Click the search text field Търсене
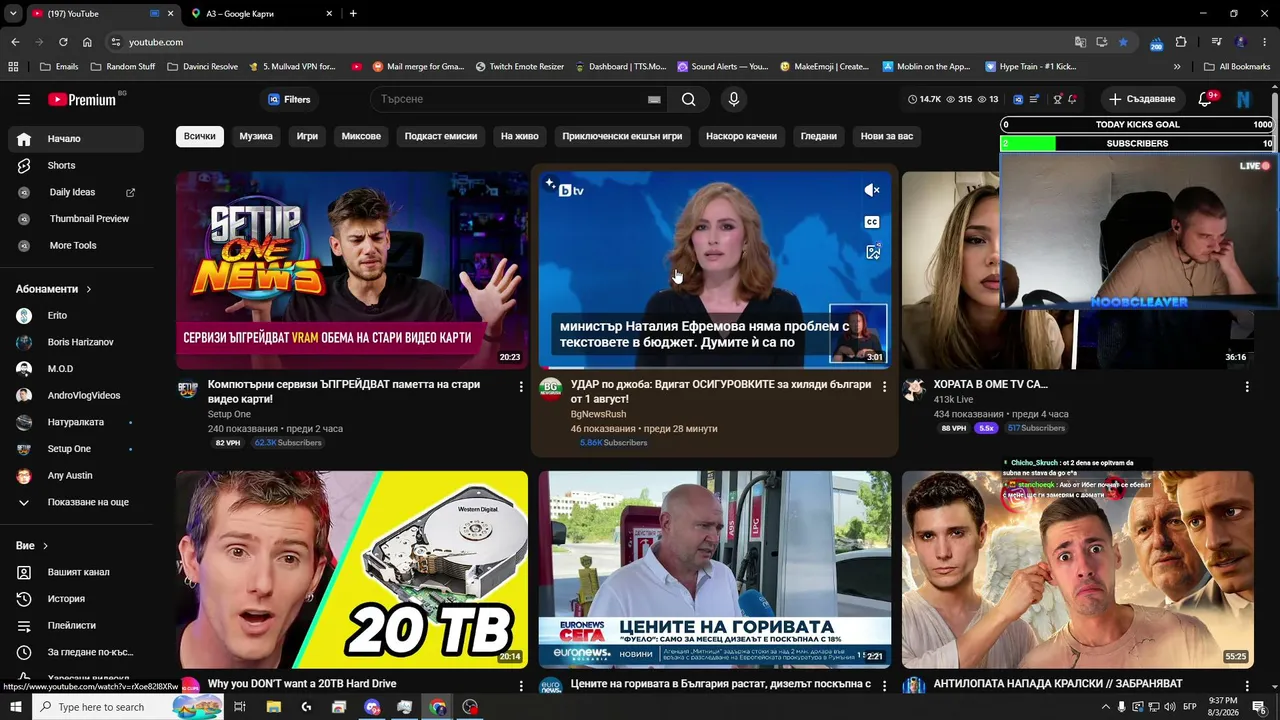The width and height of the screenshot is (1280, 720). pos(510,99)
